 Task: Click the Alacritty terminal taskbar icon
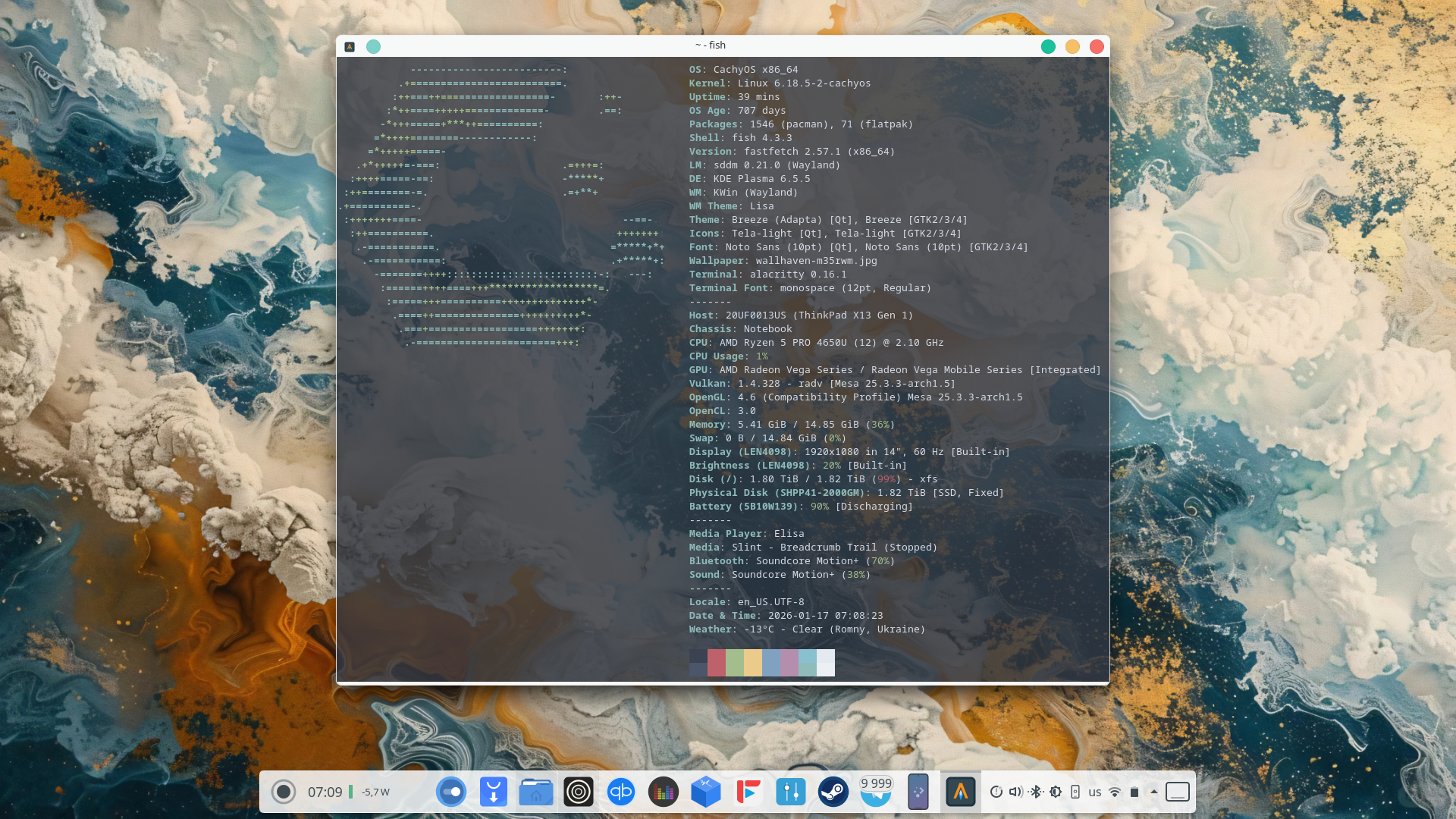click(x=960, y=792)
